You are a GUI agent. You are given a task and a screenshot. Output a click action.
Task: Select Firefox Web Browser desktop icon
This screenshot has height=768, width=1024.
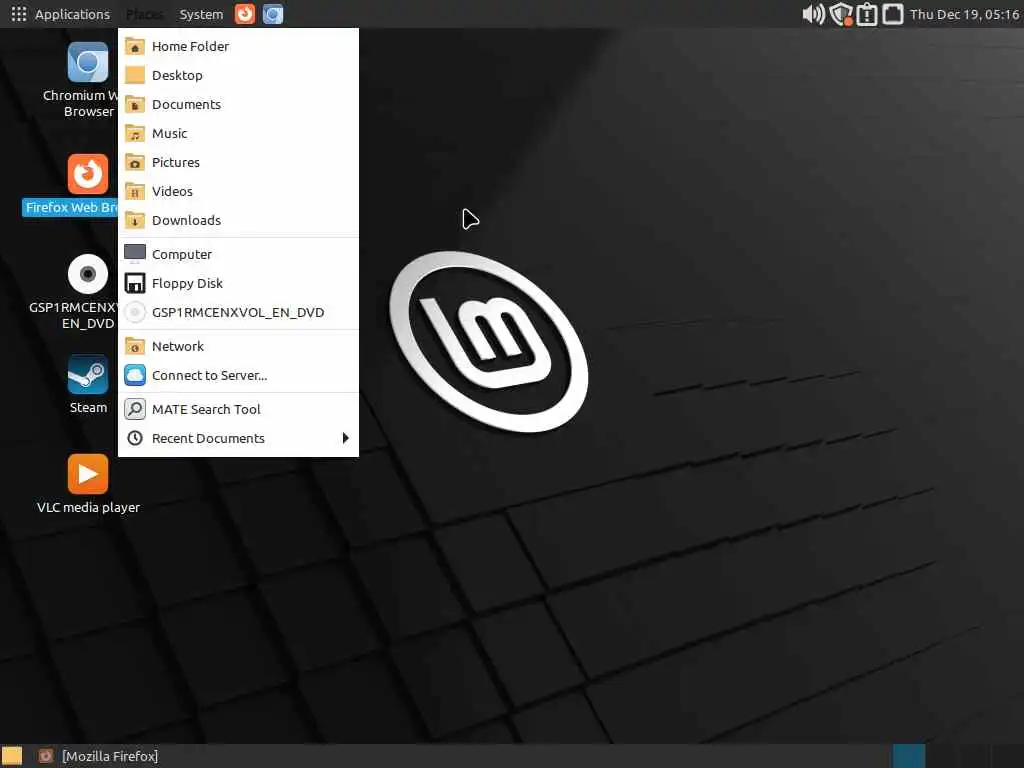coord(88,174)
